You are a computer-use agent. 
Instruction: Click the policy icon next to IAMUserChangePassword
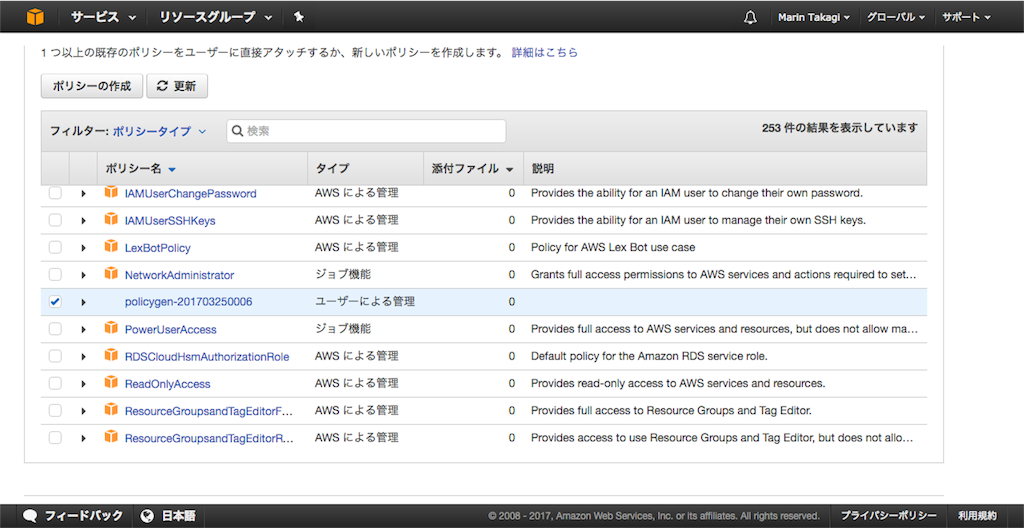[x=111, y=192]
